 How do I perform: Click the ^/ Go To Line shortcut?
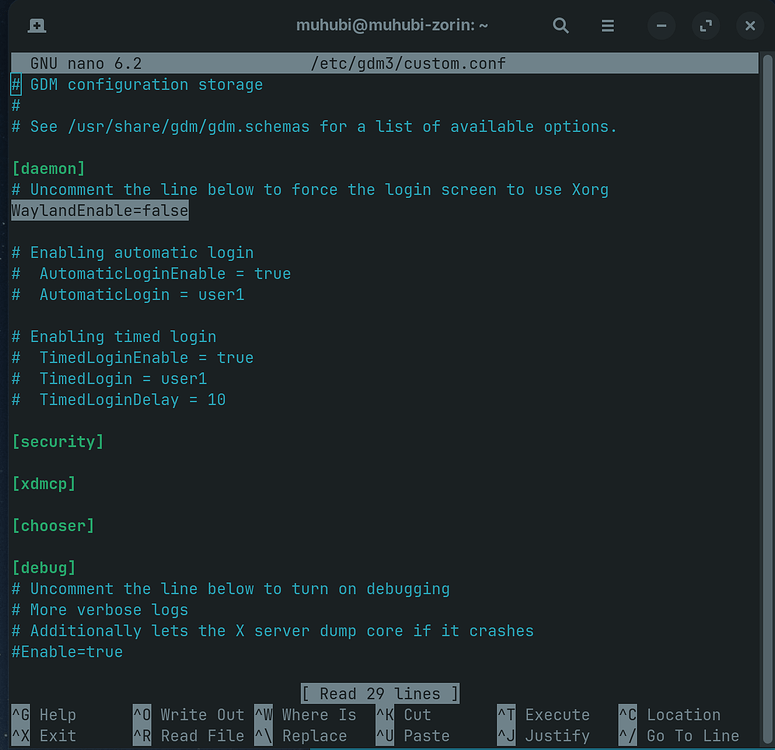pyautogui.click(x=679, y=736)
